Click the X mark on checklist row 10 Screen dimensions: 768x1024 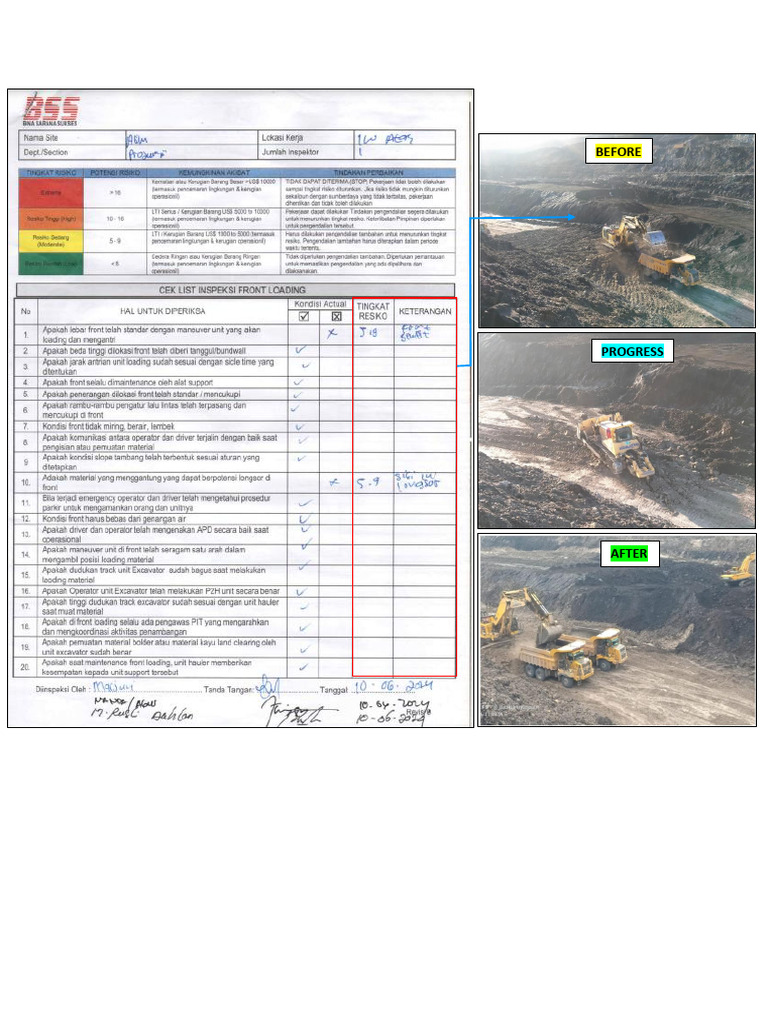click(334, 483)
